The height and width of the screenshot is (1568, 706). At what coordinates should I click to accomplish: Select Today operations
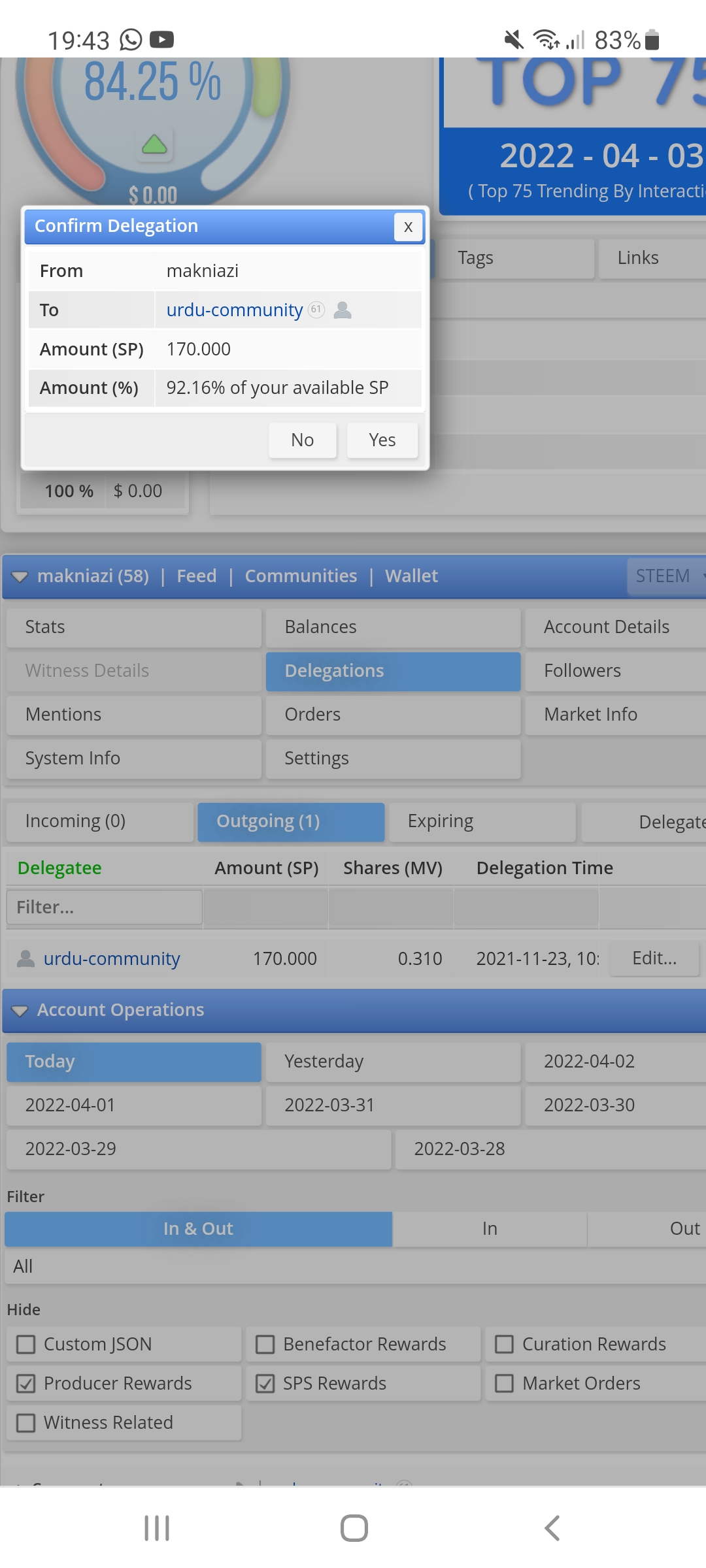click(134, 1062)
